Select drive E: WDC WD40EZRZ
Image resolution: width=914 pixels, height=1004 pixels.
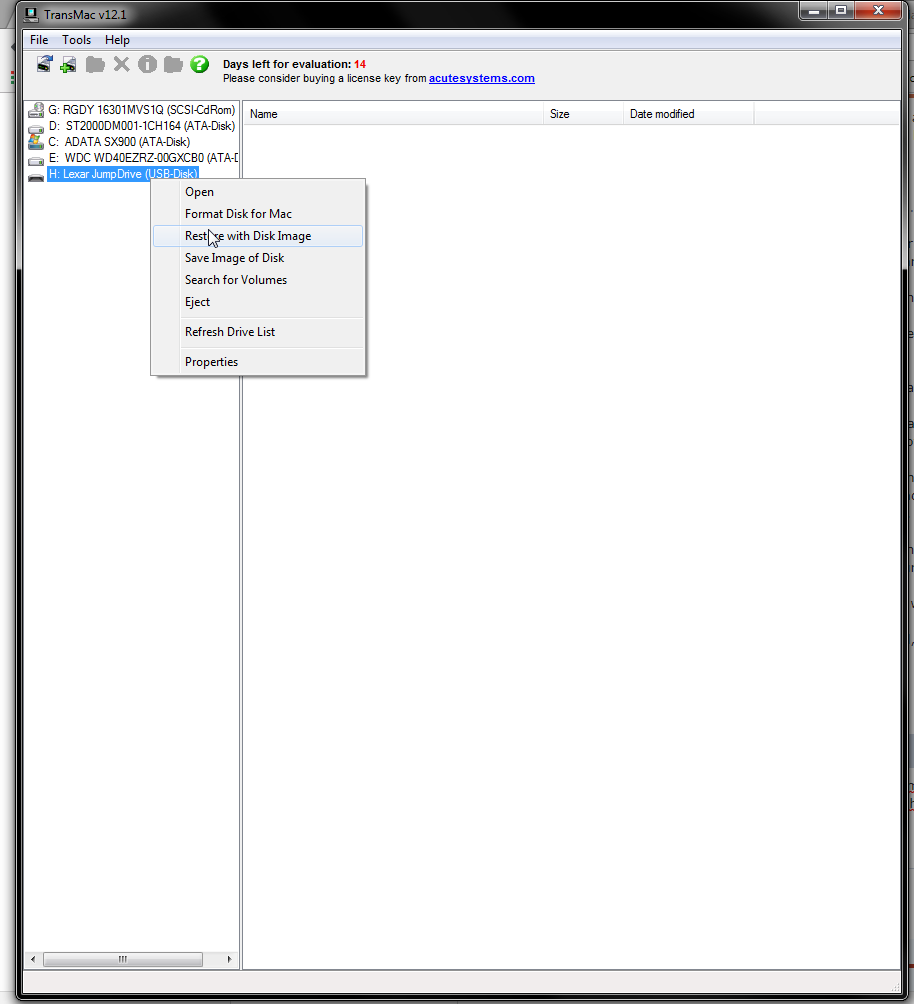click(x=142, y=158)
